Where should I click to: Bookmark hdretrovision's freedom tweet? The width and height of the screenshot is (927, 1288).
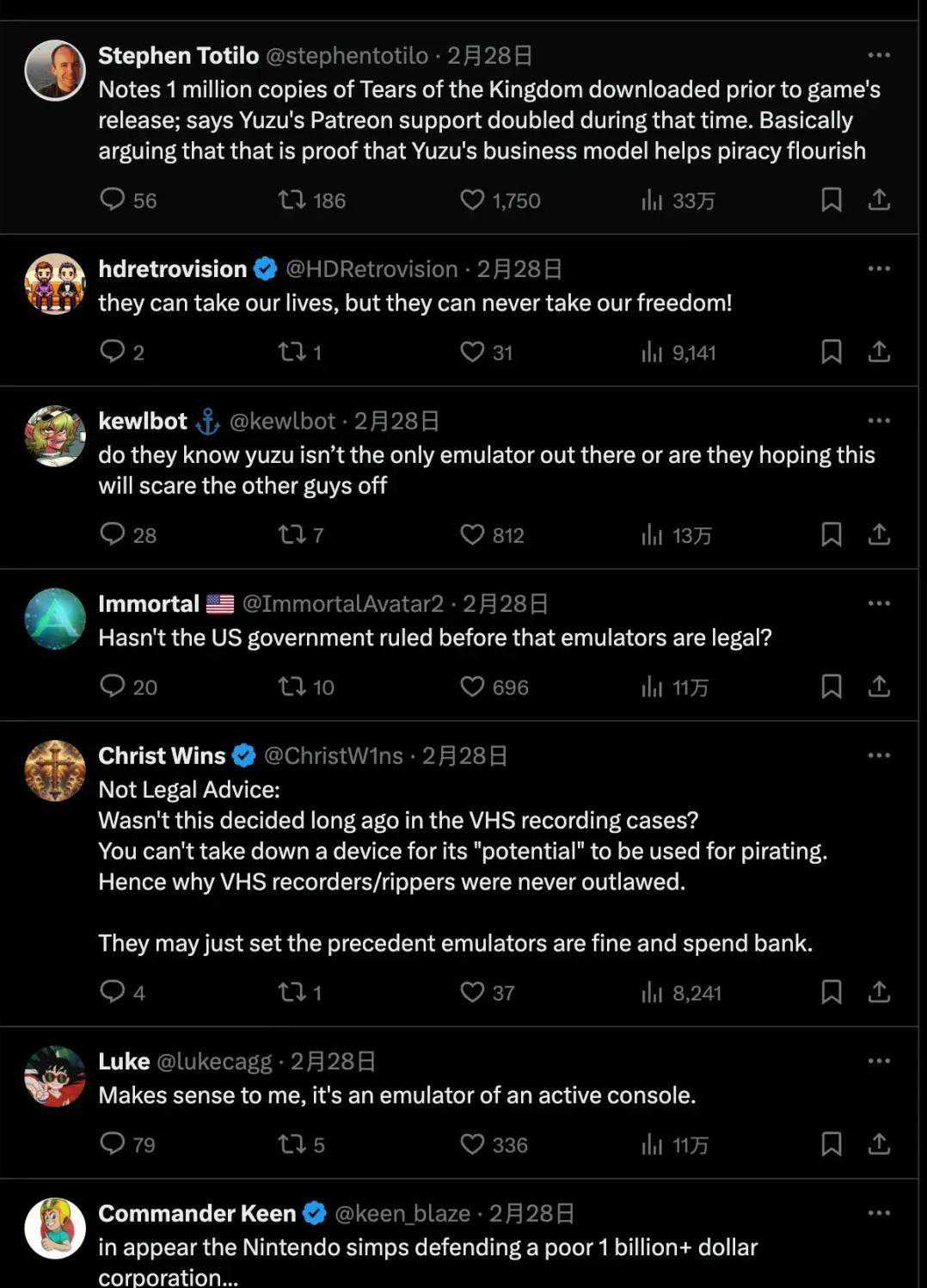(831, 351)
